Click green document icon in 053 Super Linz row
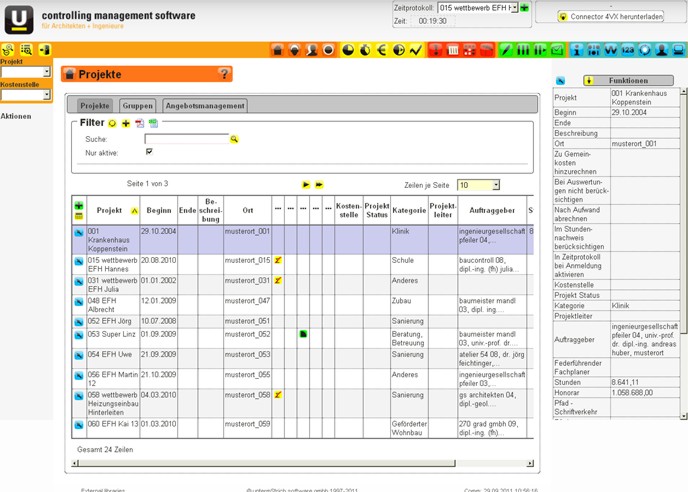 coord(303,334)
